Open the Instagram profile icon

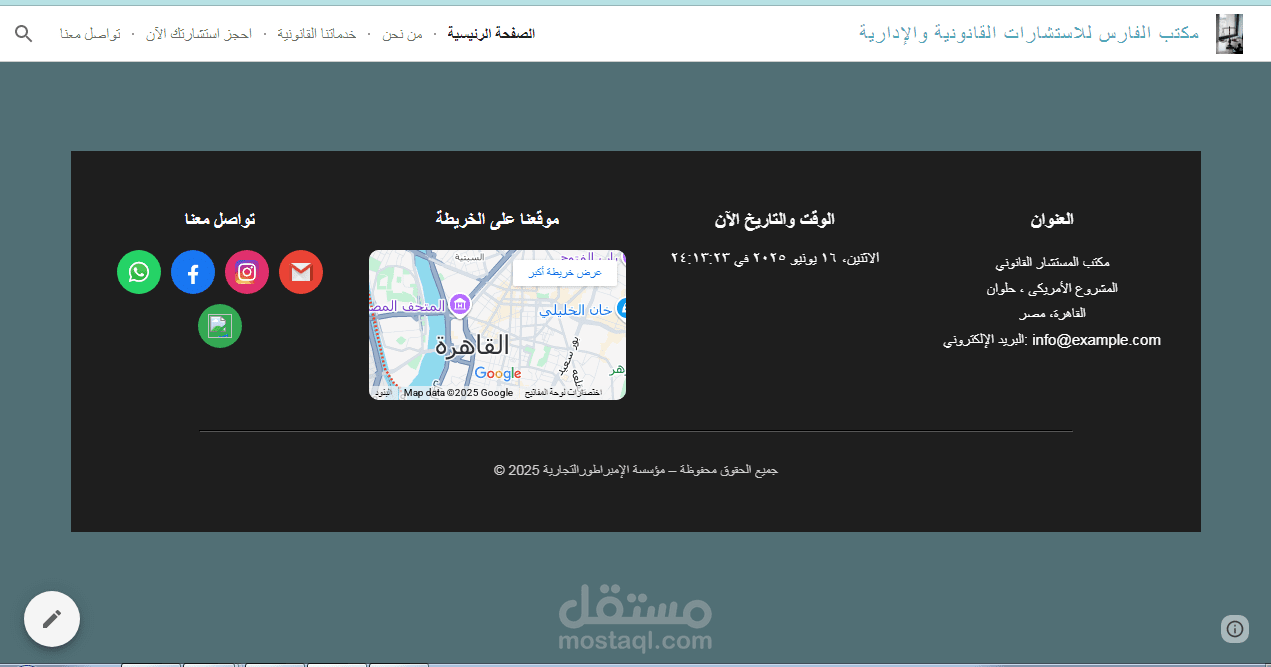click(247, 272)
